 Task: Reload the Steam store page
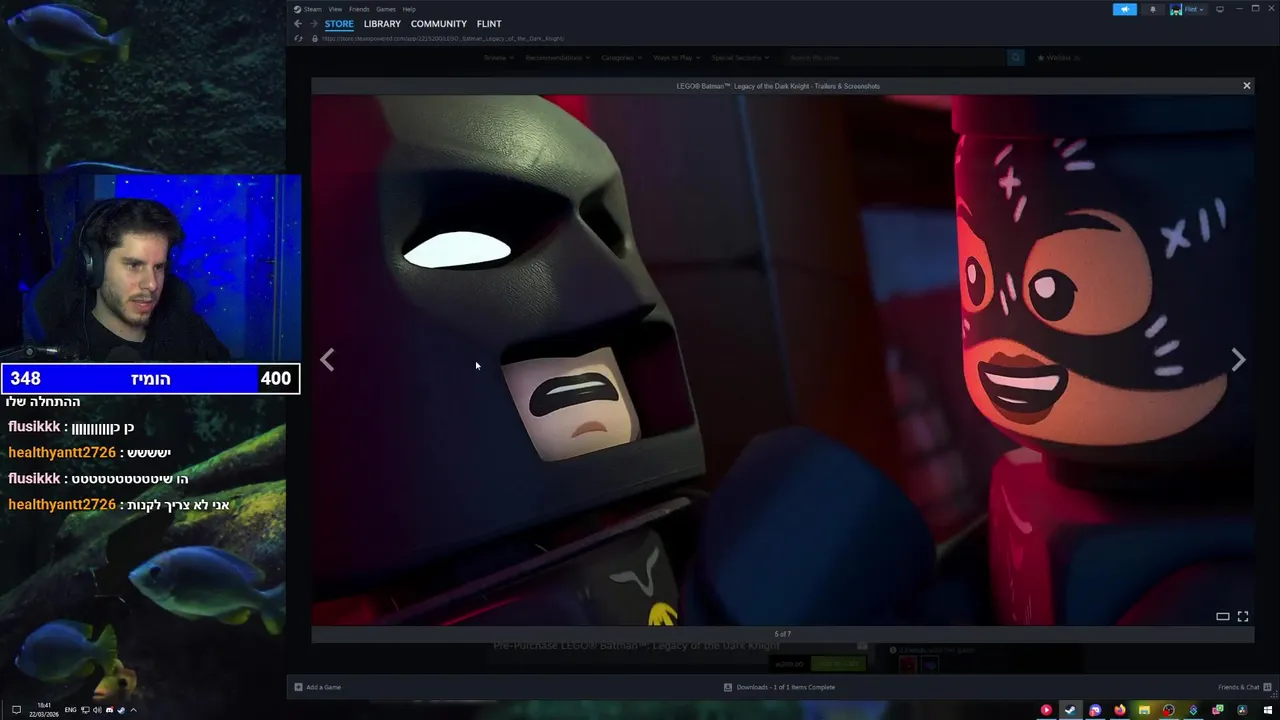[298, 39]
